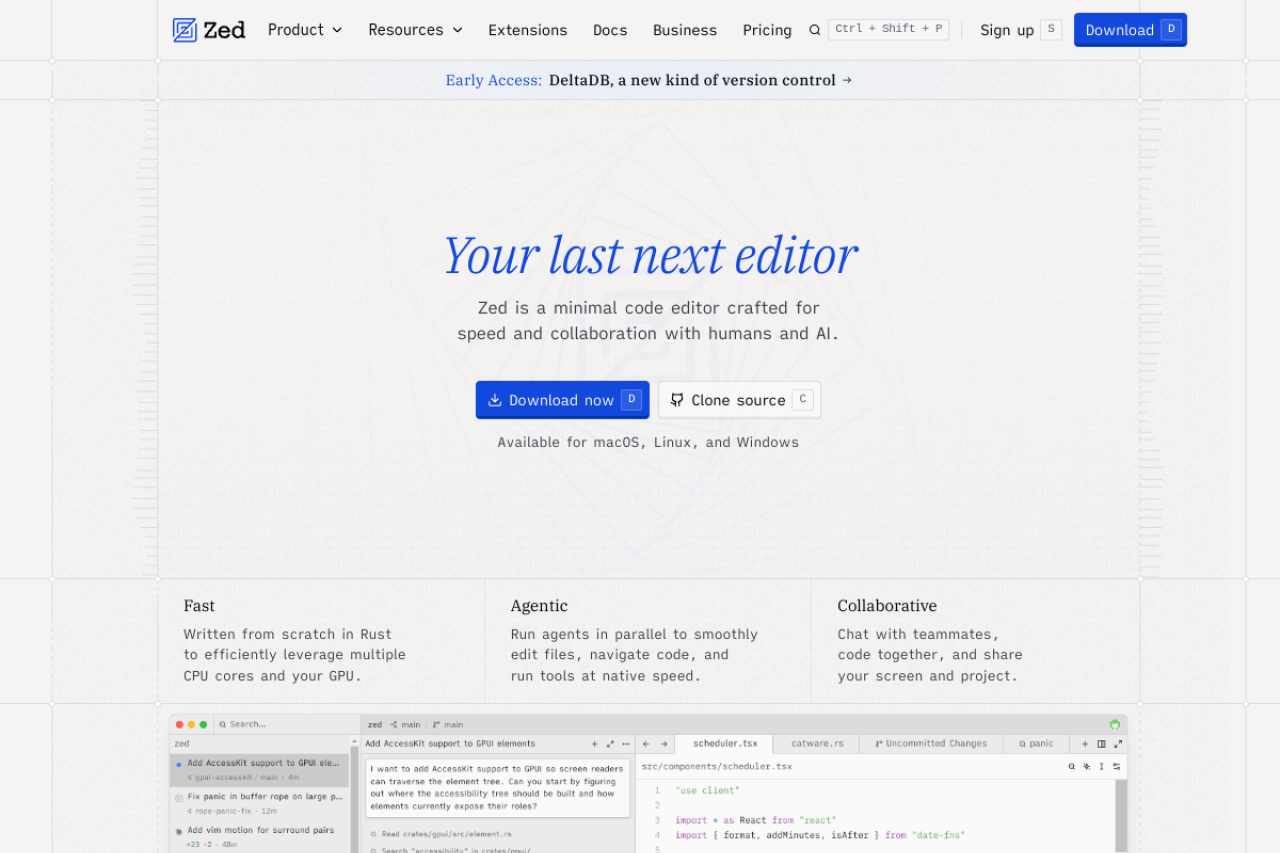
Task: Click the Download now button
Action: (562, 400)
